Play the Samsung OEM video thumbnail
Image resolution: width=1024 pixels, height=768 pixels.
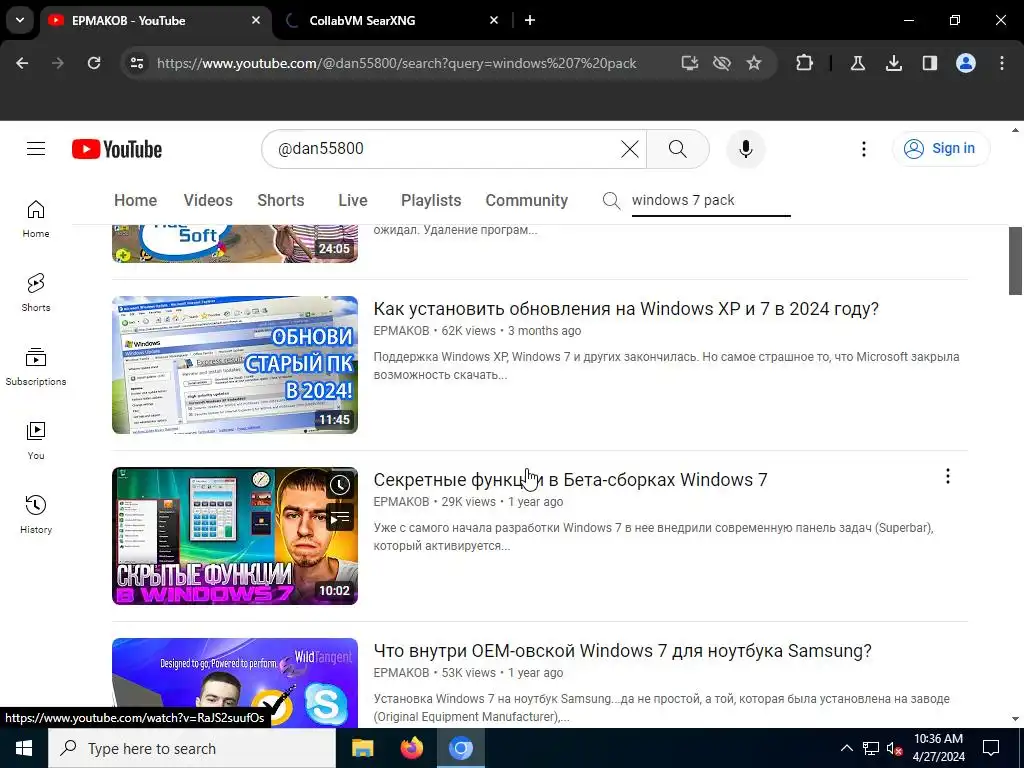[234, 682]
